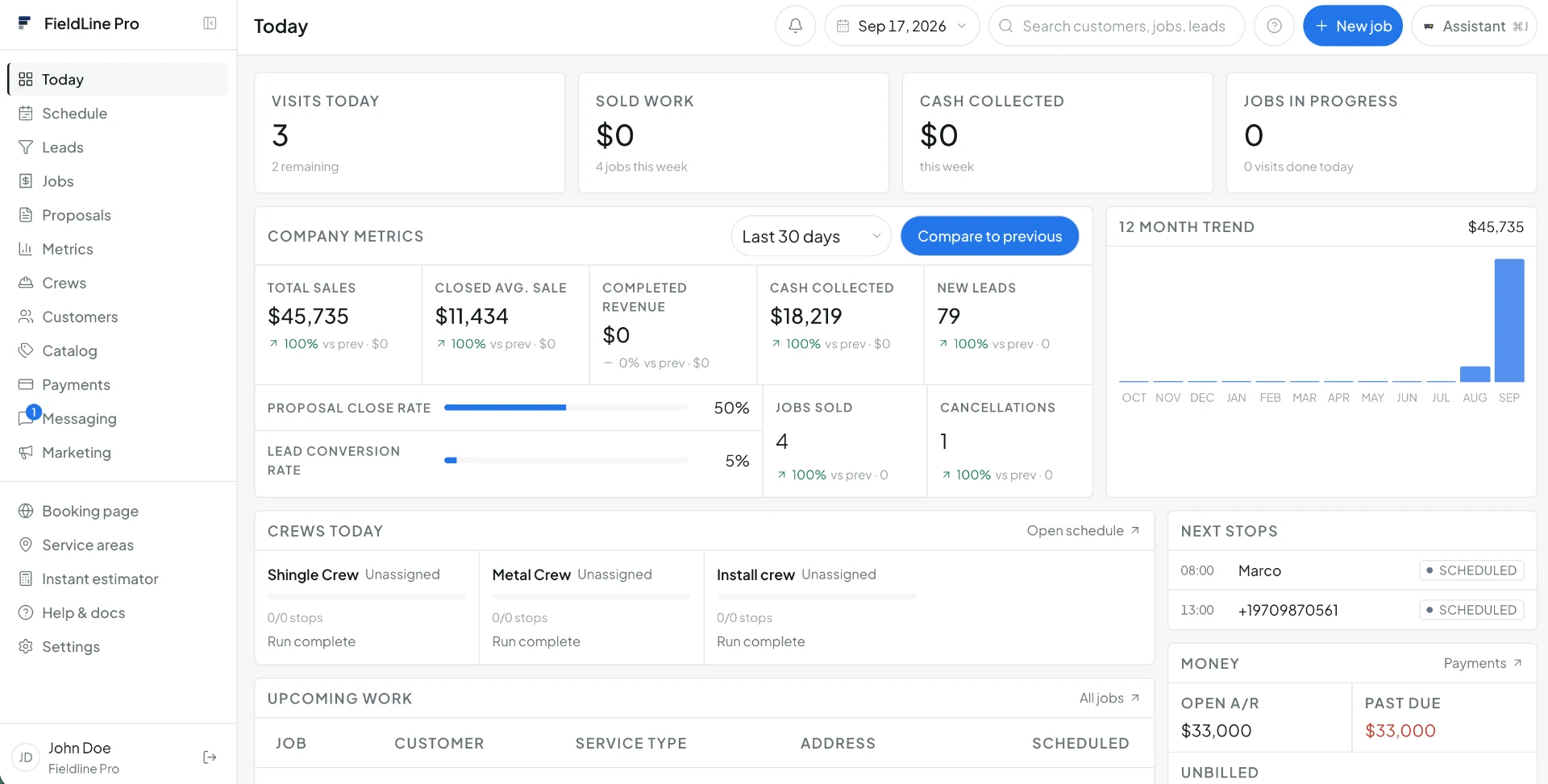
Task: Open the Messaging menu item
Action: (x=118, y=418)
